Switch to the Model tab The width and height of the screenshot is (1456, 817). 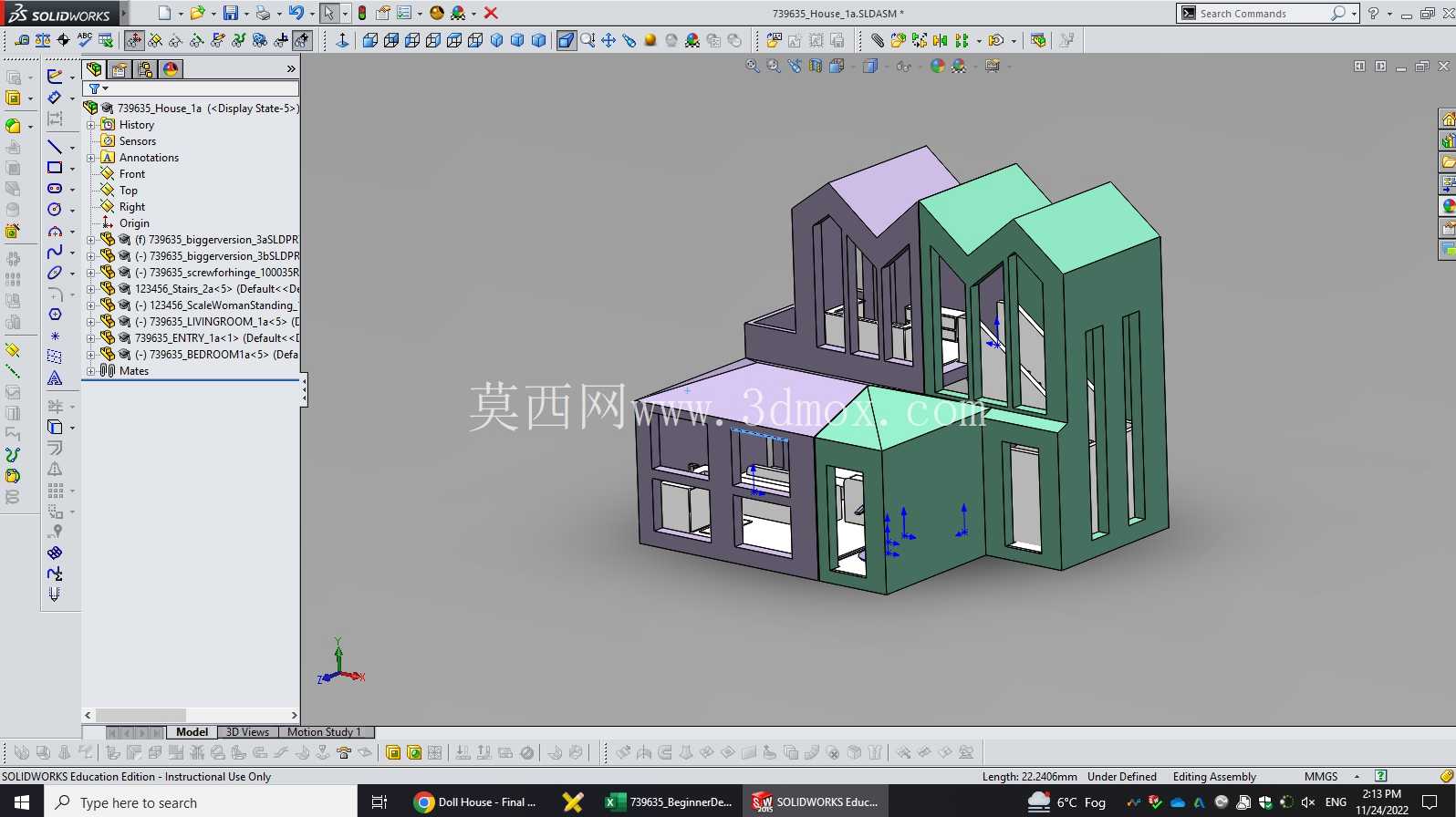pyautogui.click(x=192, y=732)
